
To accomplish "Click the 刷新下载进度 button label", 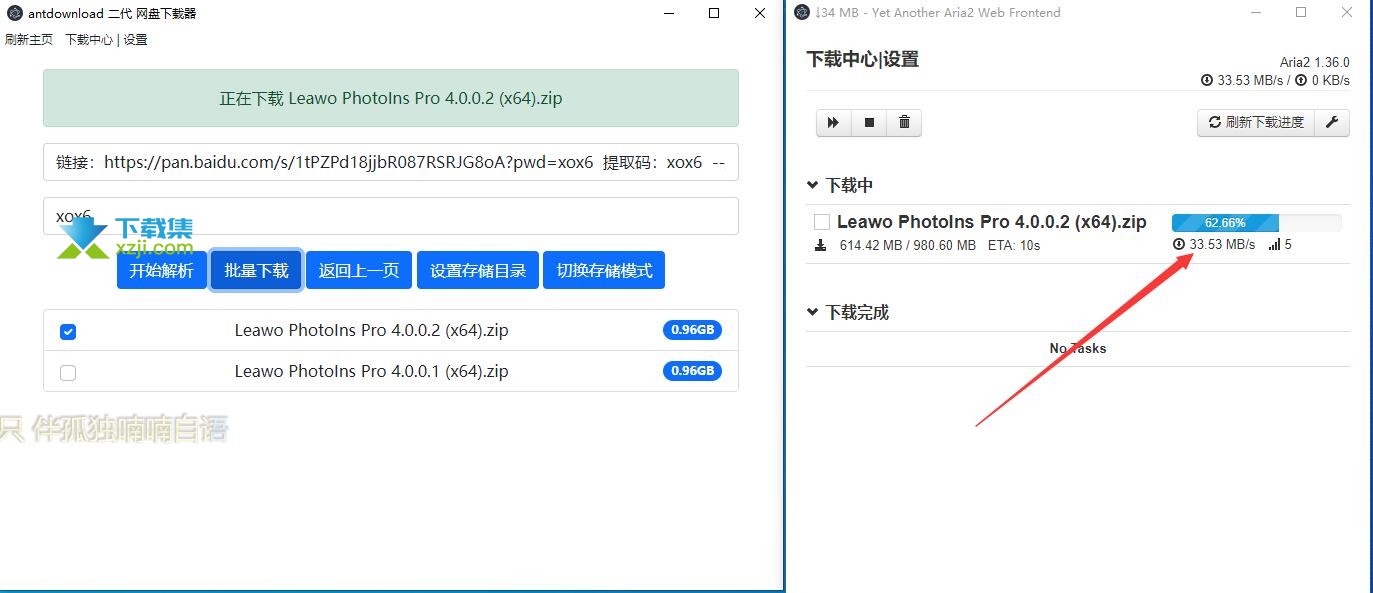I will (1265, 123).
